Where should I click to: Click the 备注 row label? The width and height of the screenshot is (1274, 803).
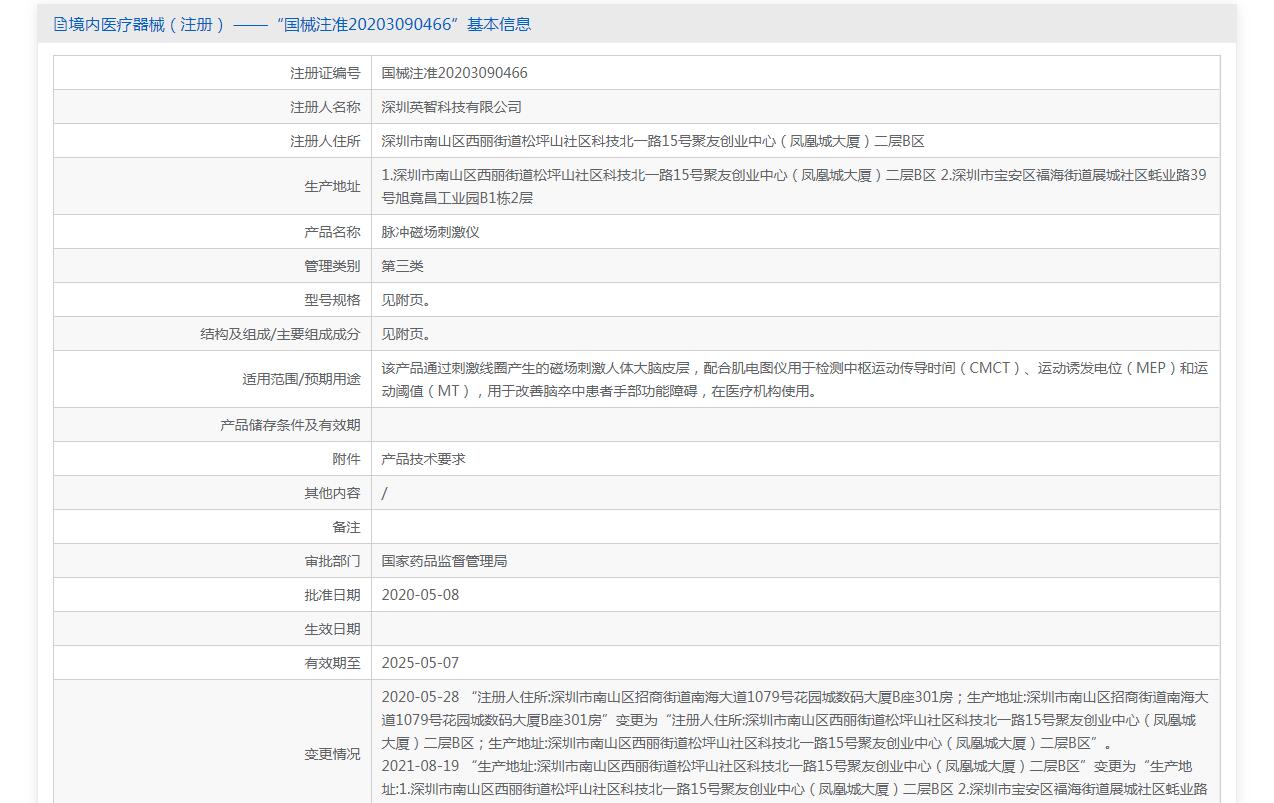point(346,527)
